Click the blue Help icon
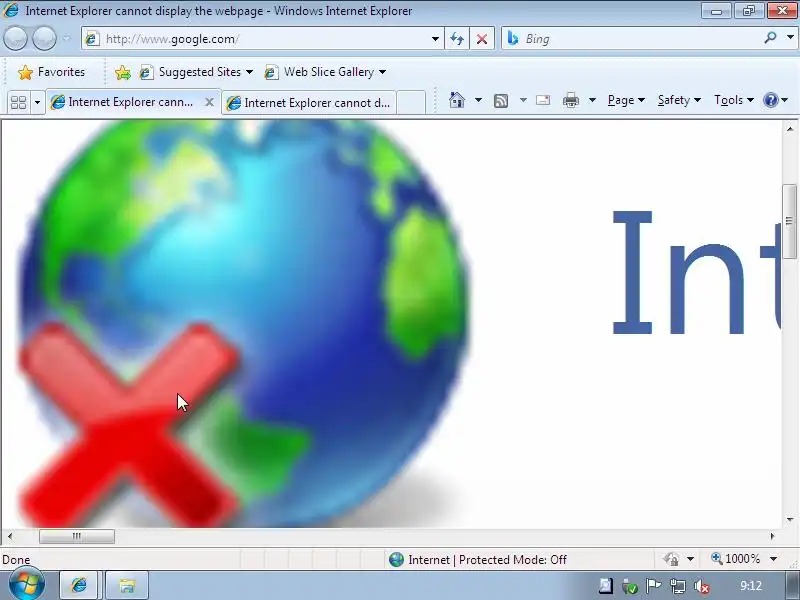800x600 pixels. (x=771, y=100)
